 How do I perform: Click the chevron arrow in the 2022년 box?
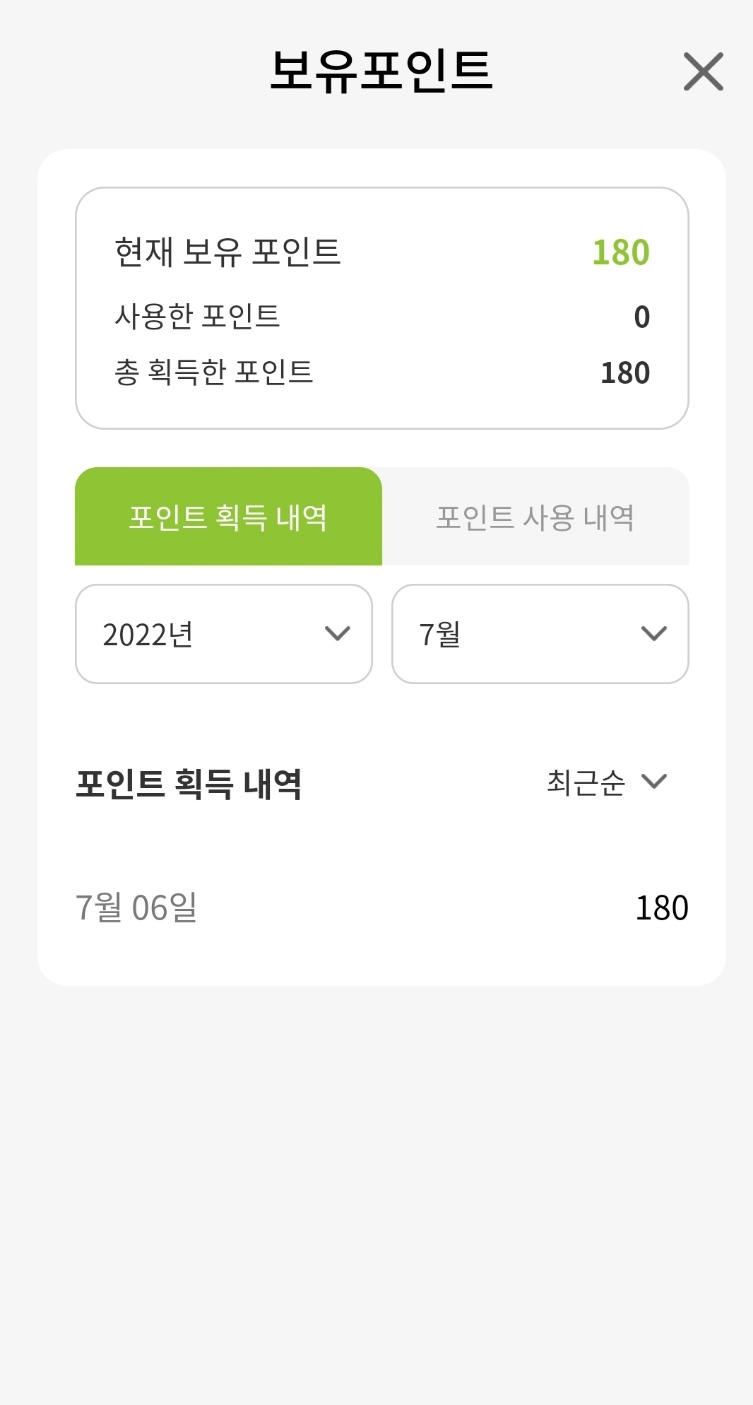pyautogui.click(x=338, y=633)
